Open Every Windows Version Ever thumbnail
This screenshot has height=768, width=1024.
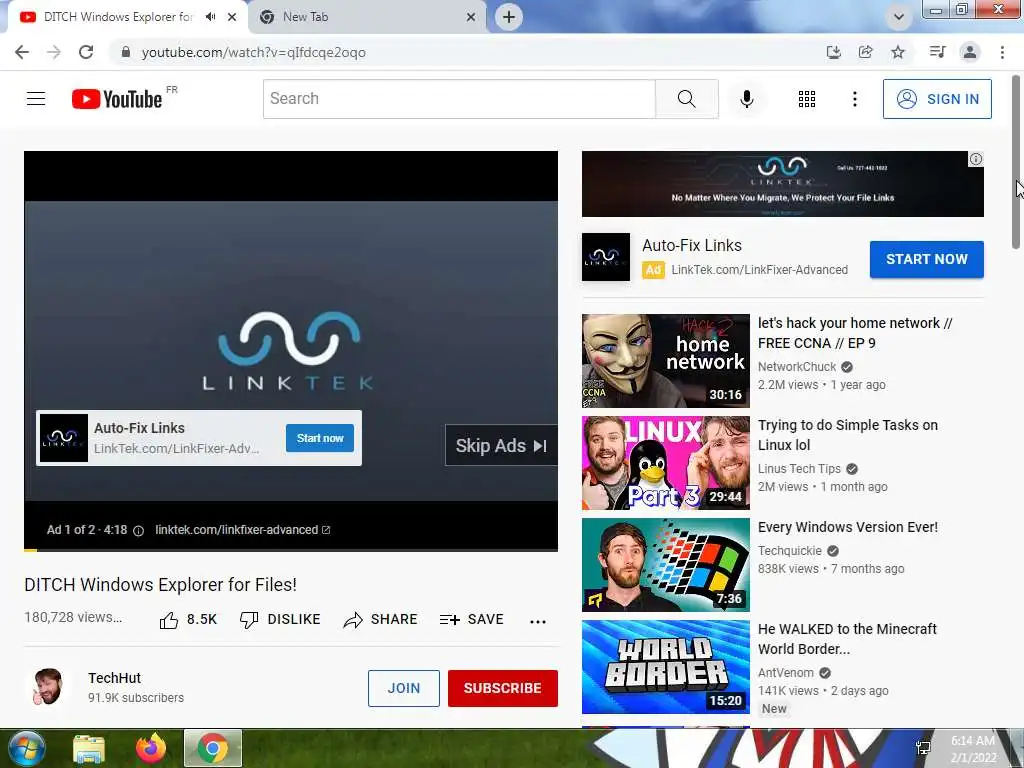665,565
